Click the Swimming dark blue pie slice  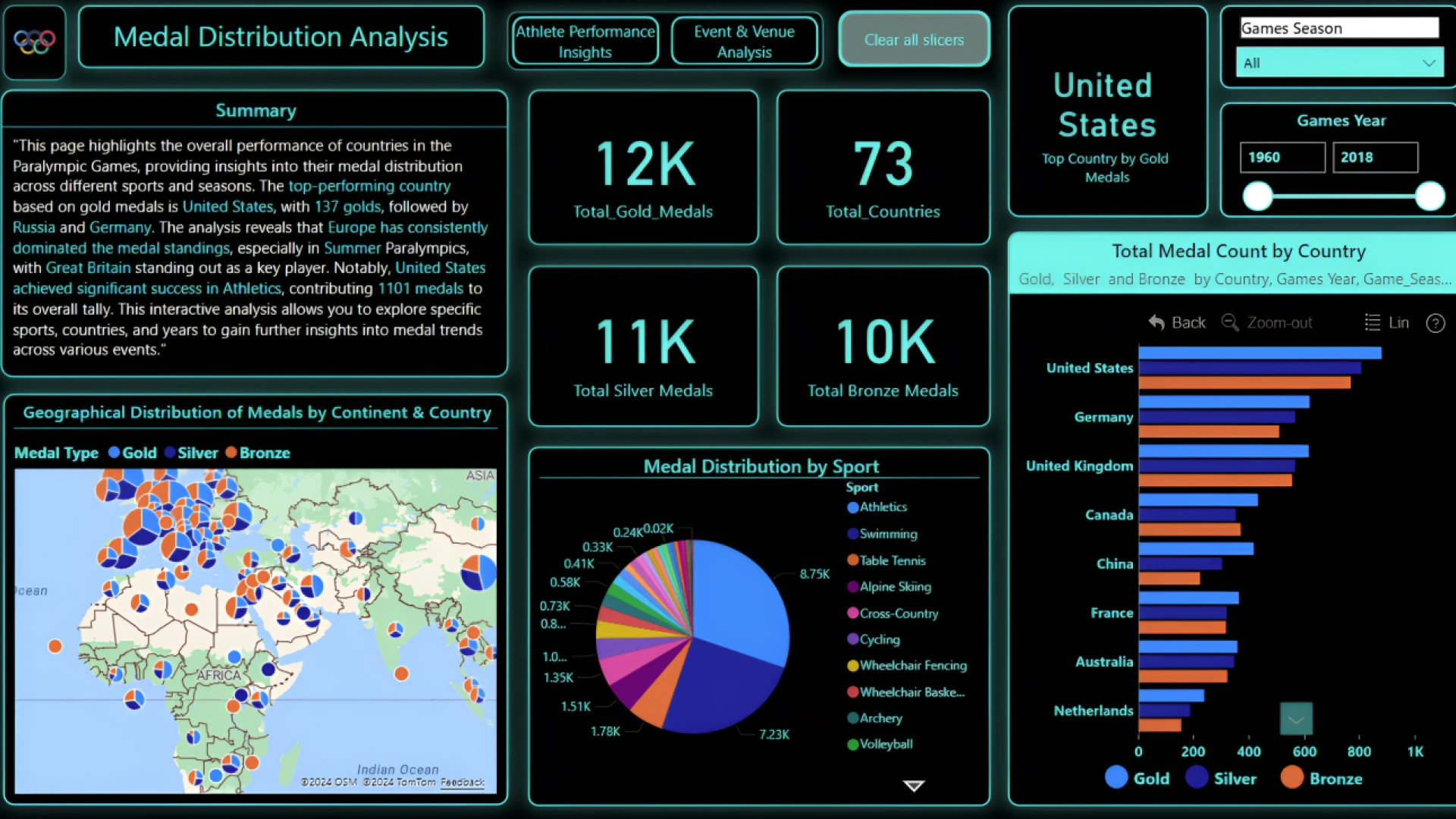(x=720, y=690)
